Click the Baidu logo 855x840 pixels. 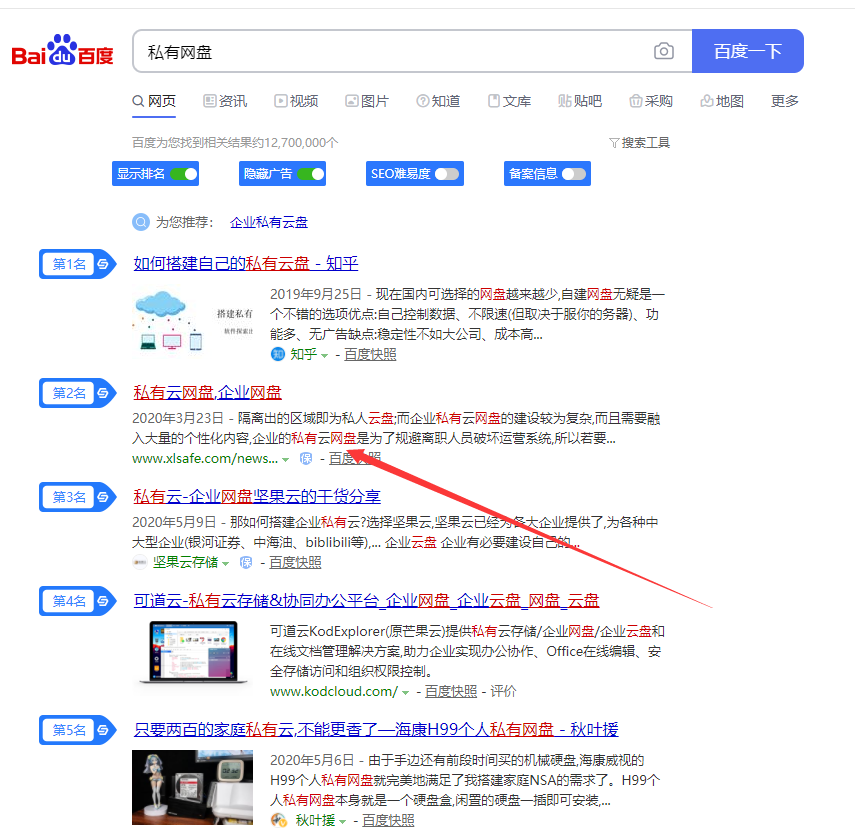pyautogui.click(x=63, y=51)
